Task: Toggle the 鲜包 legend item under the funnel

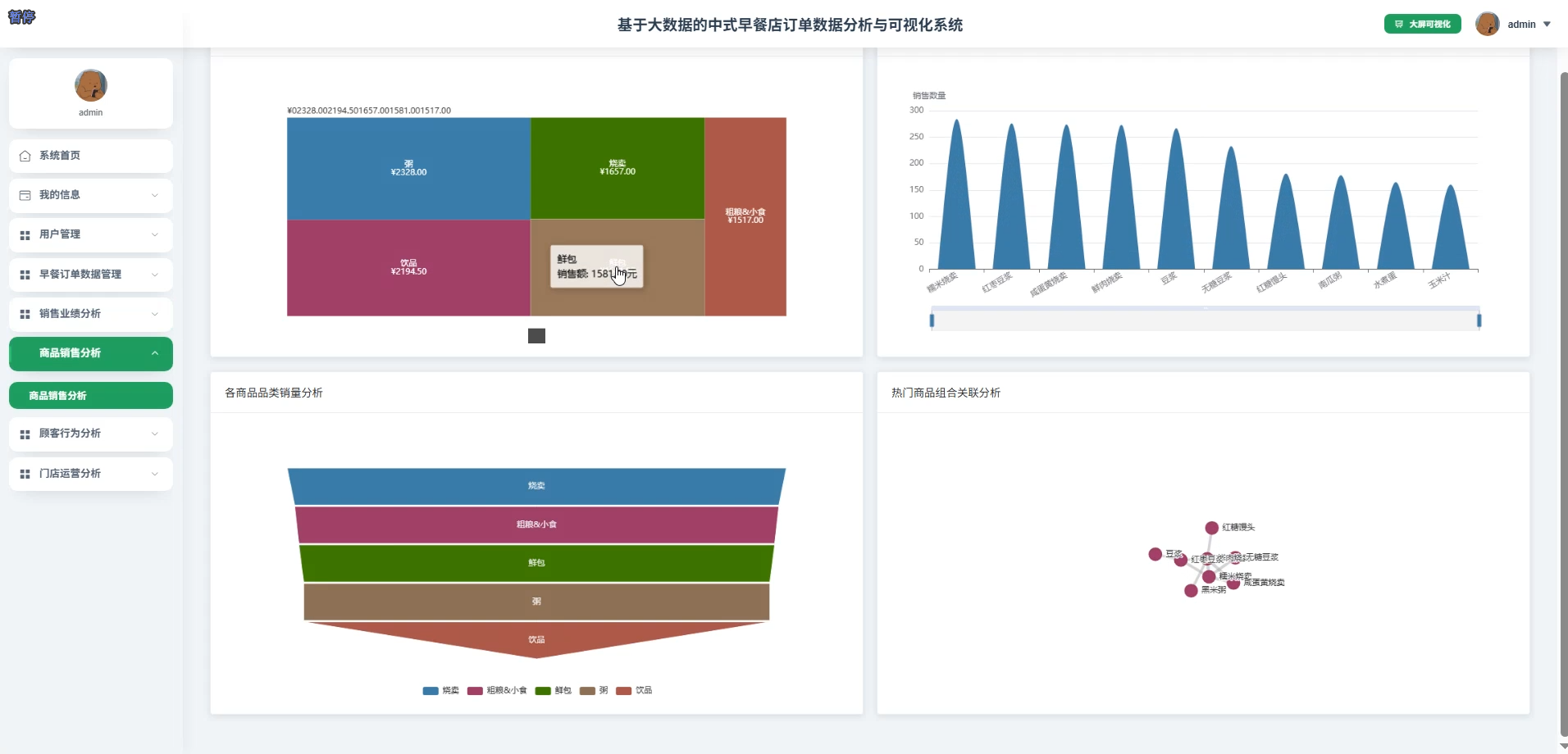Action: point(553,691)
